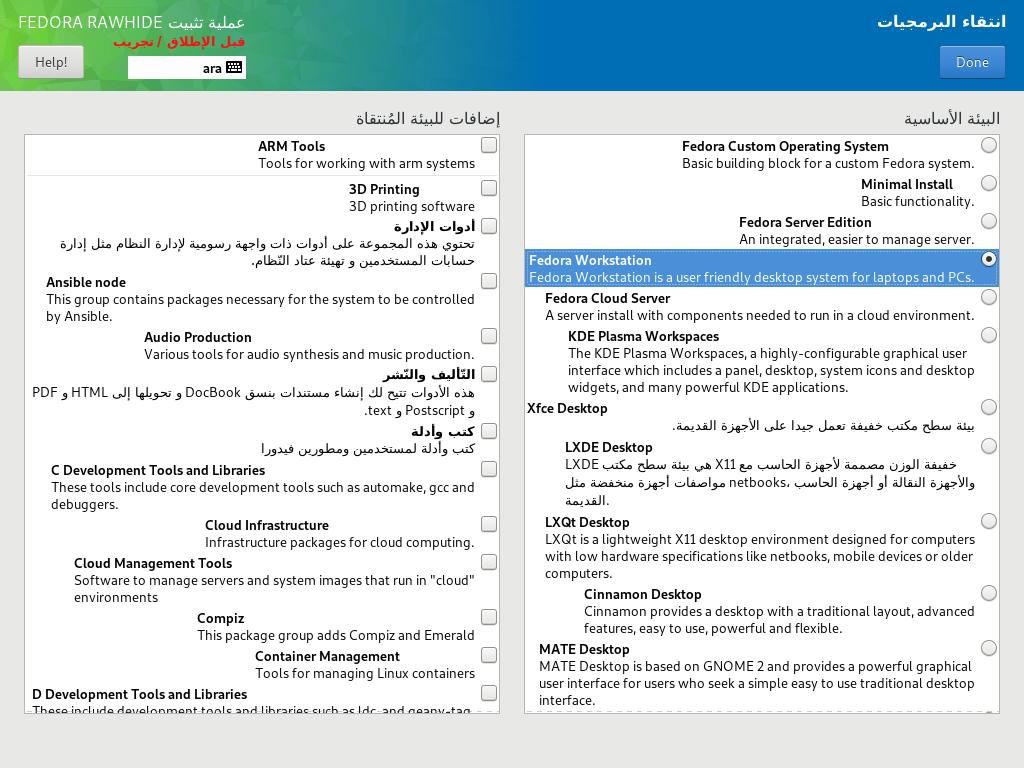The image size is (1024, 768).
Task: Choose the Minimal Install radio button
Action: (x=989, y=183)
